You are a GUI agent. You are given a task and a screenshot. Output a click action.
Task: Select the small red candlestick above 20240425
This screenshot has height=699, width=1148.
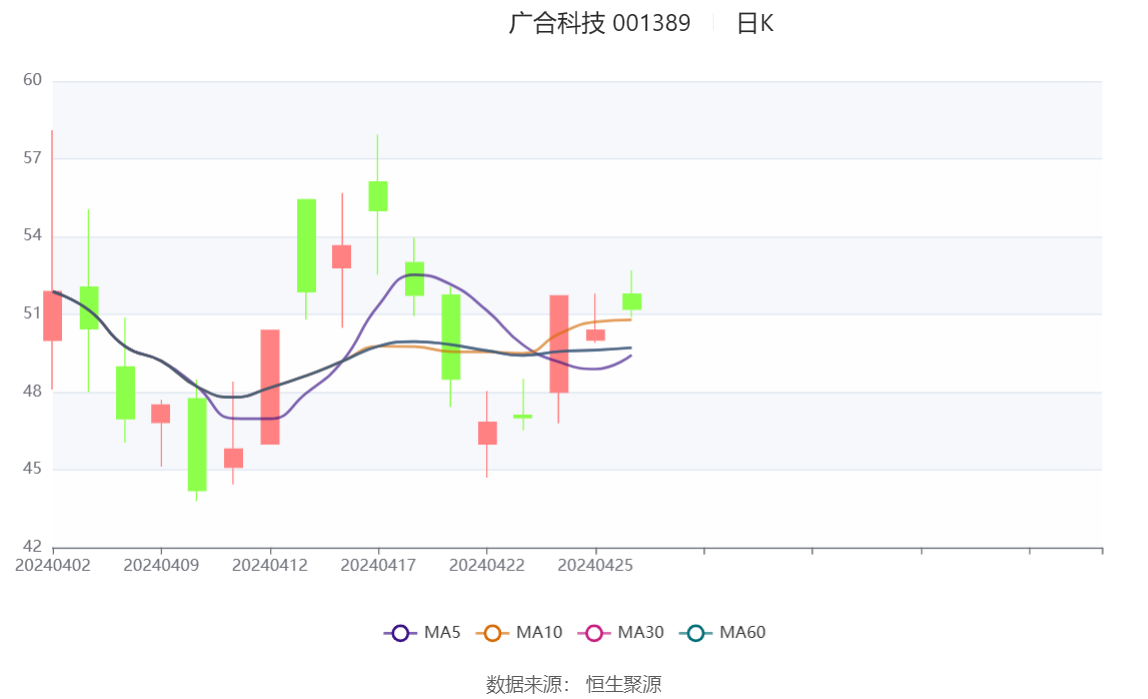click(596, 335)
